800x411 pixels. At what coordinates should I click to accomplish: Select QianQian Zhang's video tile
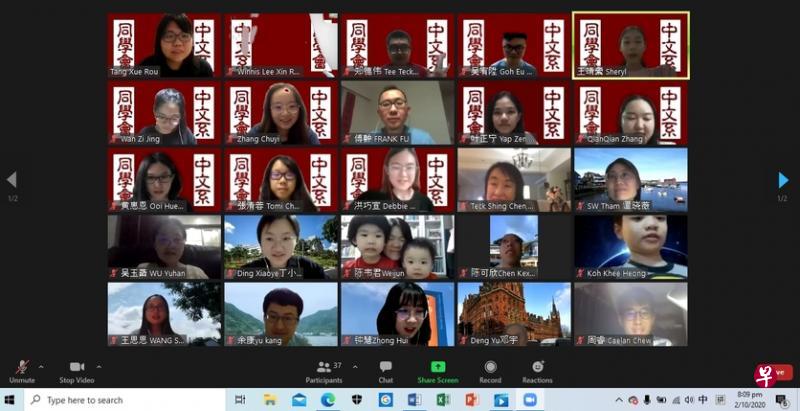point(631,112)
